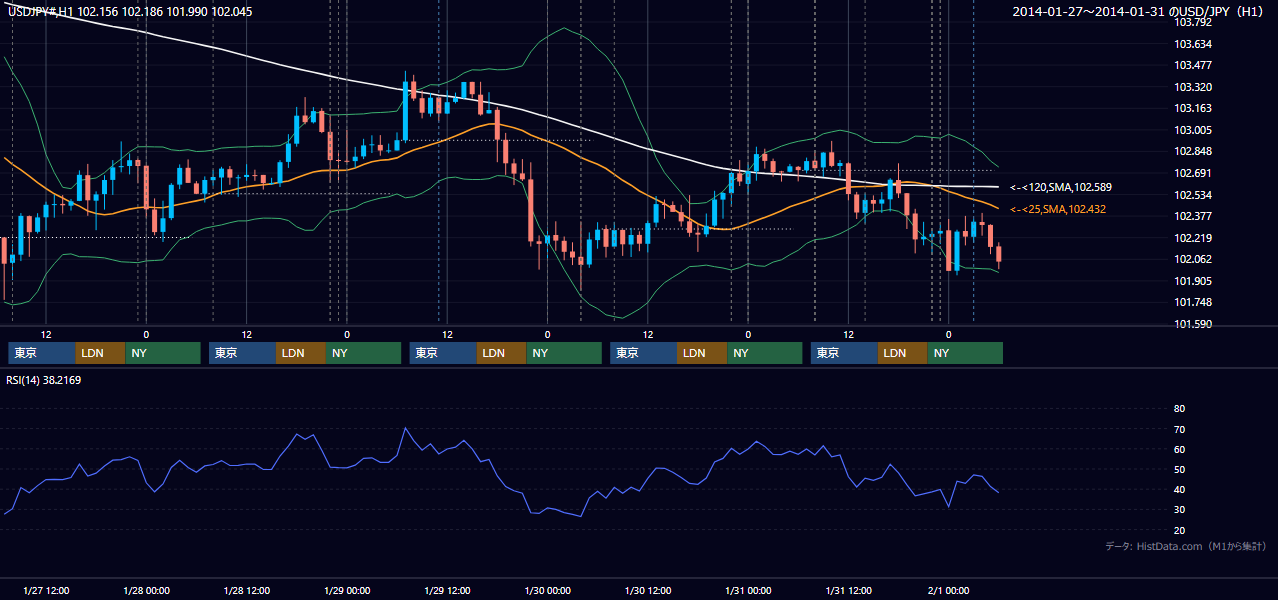Viewport: 1278px width, 600px height.
Task: Click price axis label 103.320
Action: [x=1193, y=87]
